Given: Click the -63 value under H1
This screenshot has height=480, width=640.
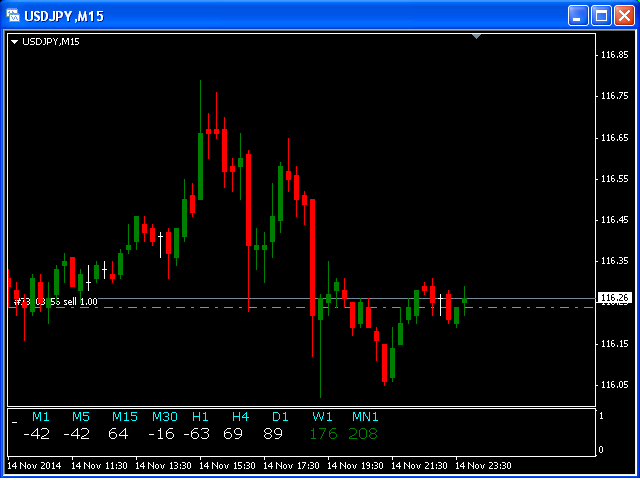Looking at the screenshot, I should (x=196, y=433).
